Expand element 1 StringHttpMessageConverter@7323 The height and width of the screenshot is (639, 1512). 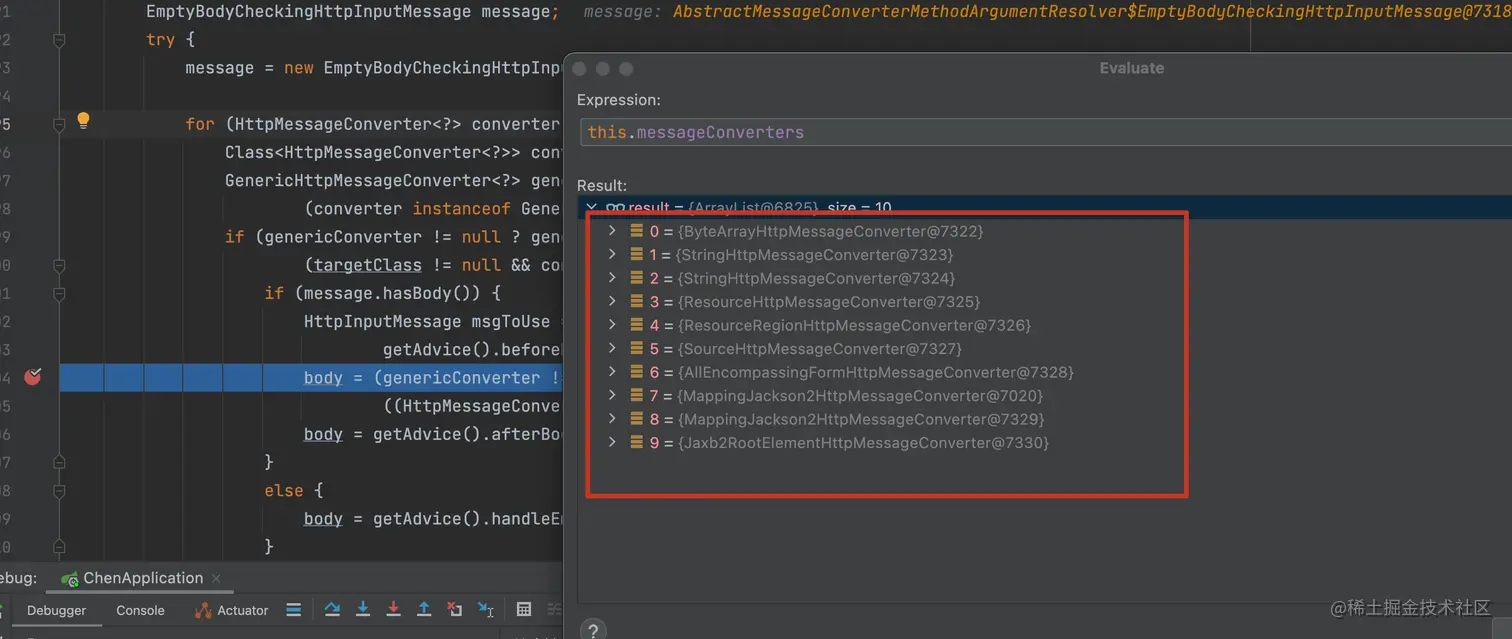tap(612, 254)
